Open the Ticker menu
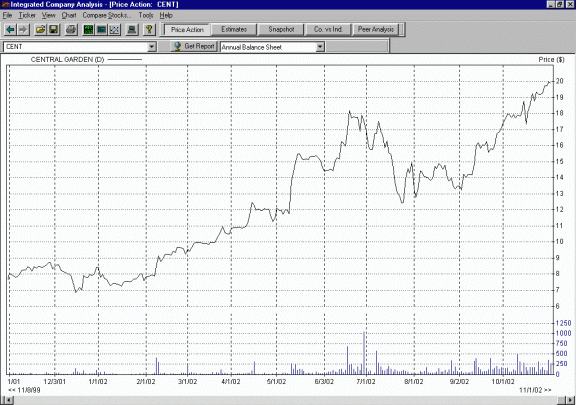Image resolution: width=577 pixels, height=405 pixels. 27,15
